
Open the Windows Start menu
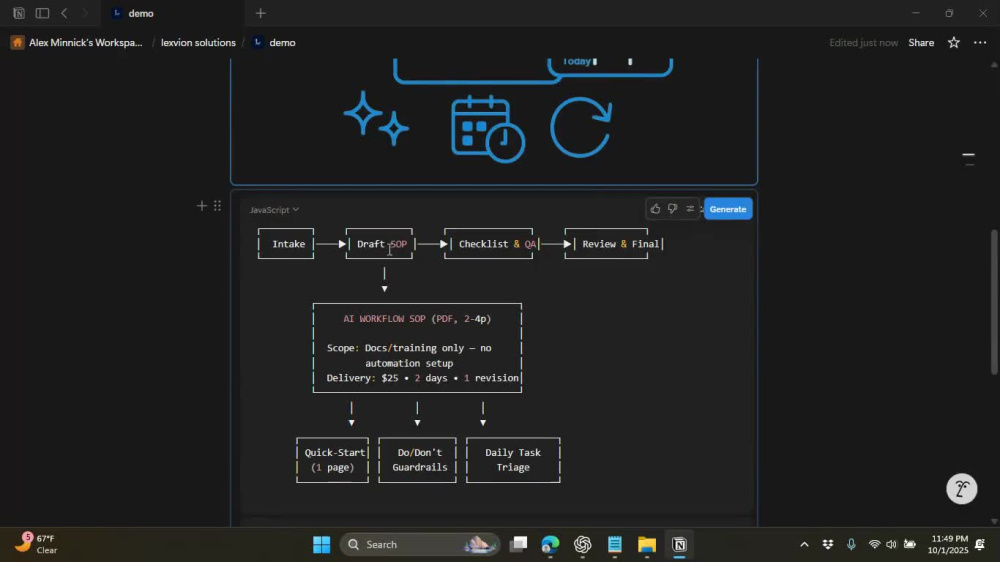[x=321, y=544]
